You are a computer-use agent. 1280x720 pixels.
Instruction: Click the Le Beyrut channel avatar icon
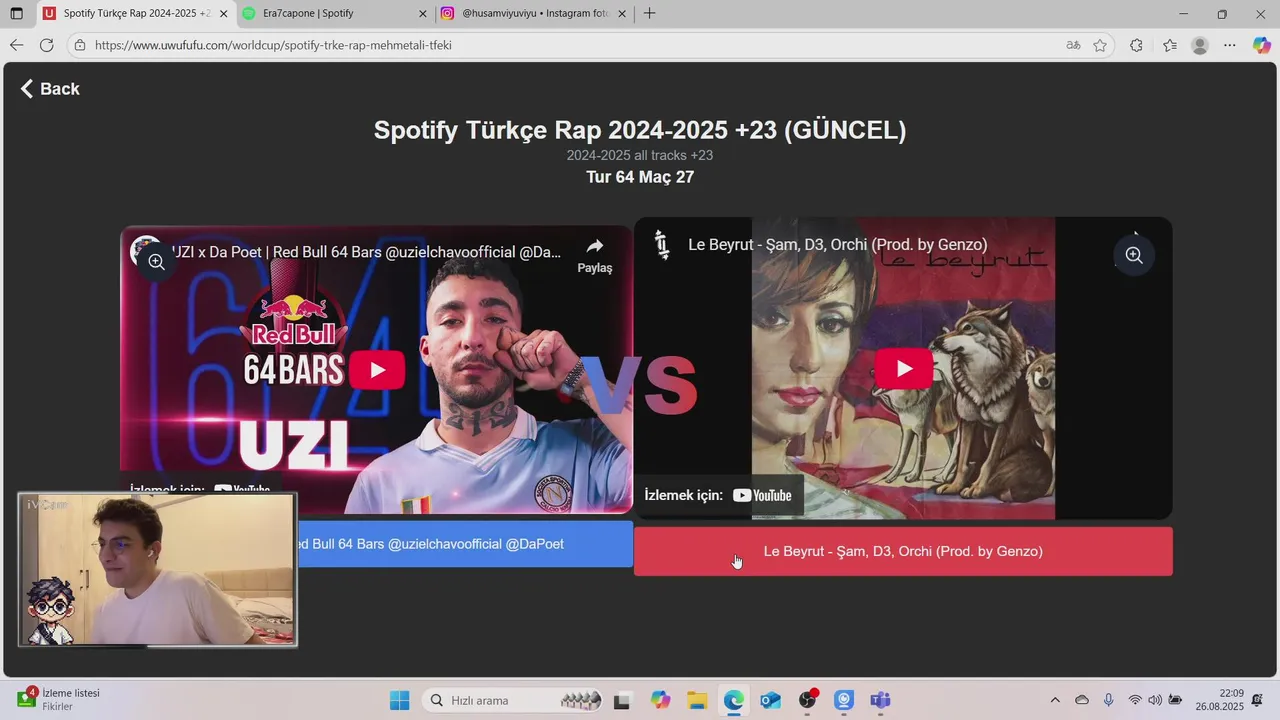click(661, 245)
